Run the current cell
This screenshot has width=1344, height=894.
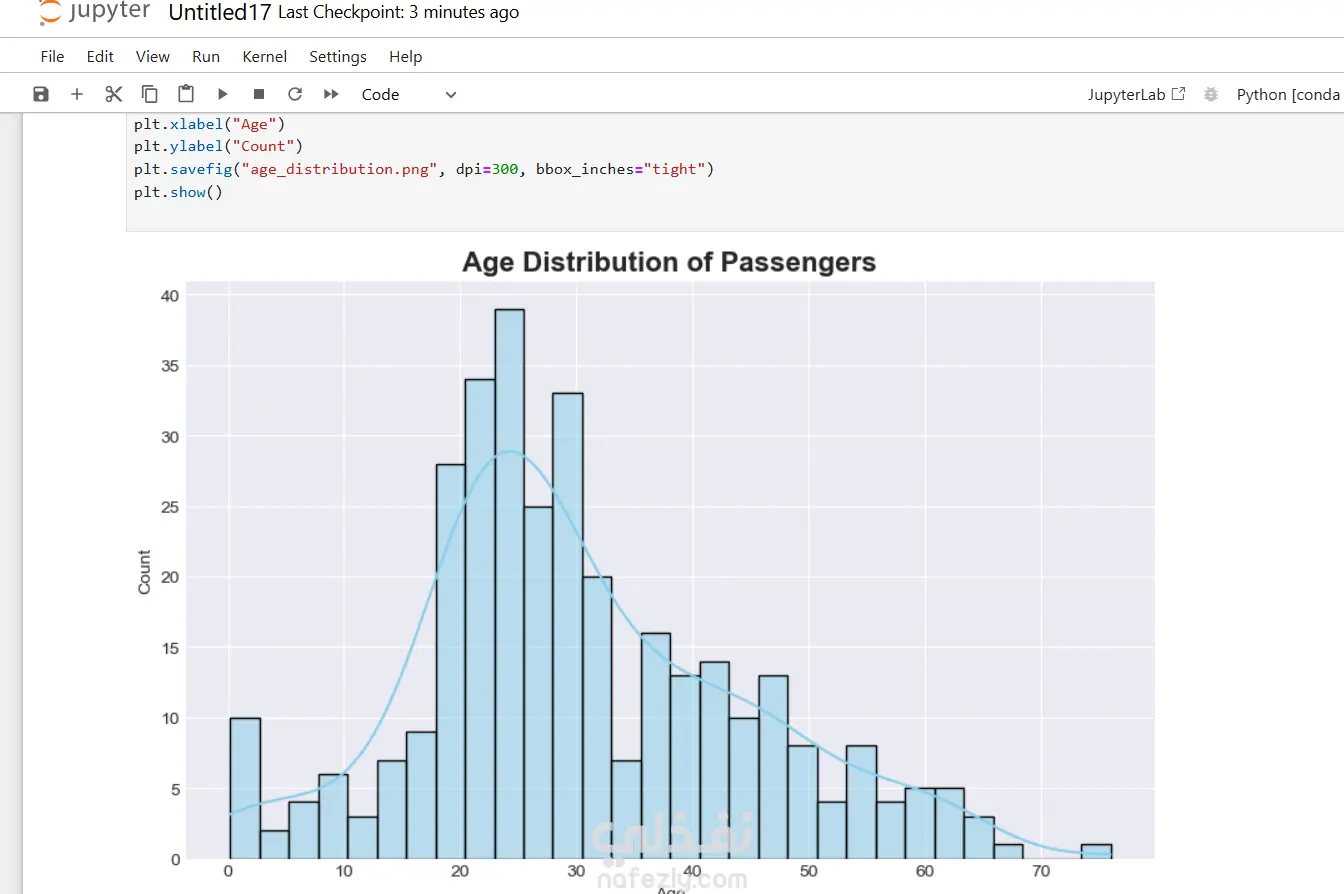(x=222, y=94)
